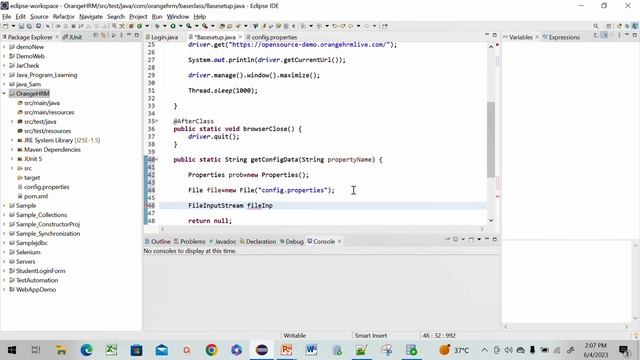
Task: Maximize the editor area
Action: 495,35
